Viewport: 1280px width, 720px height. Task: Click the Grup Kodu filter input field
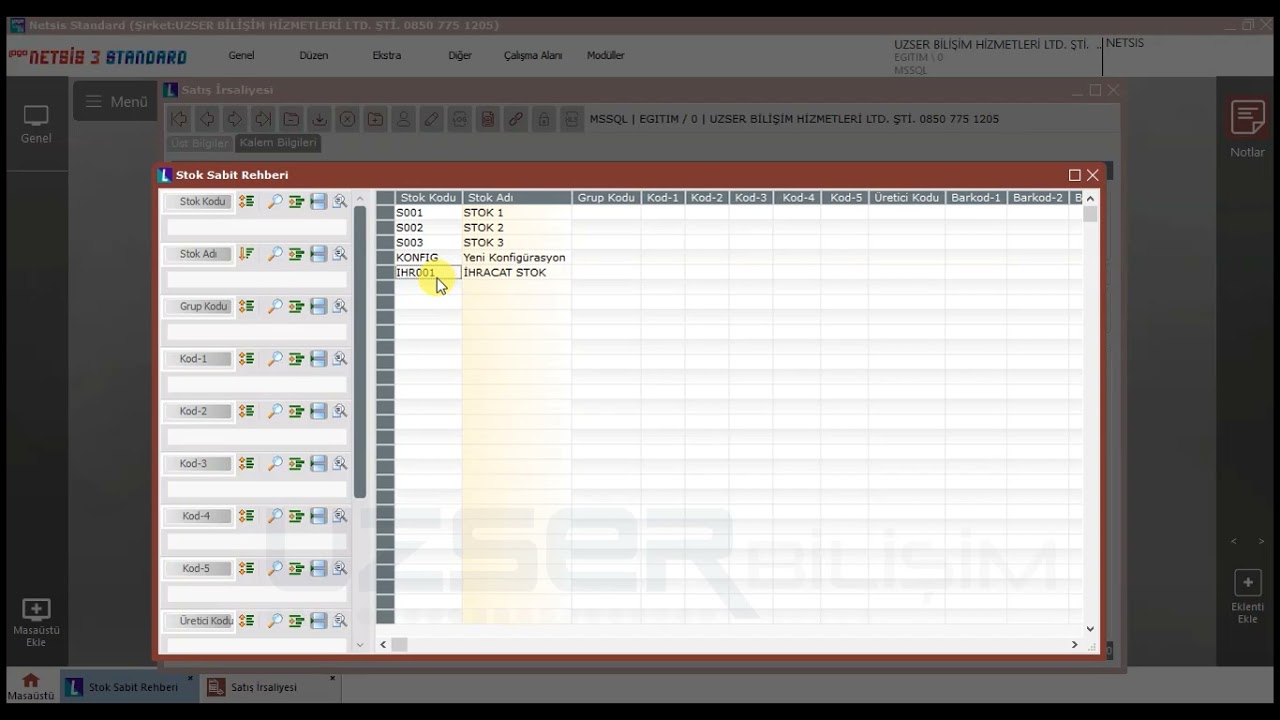257,332
